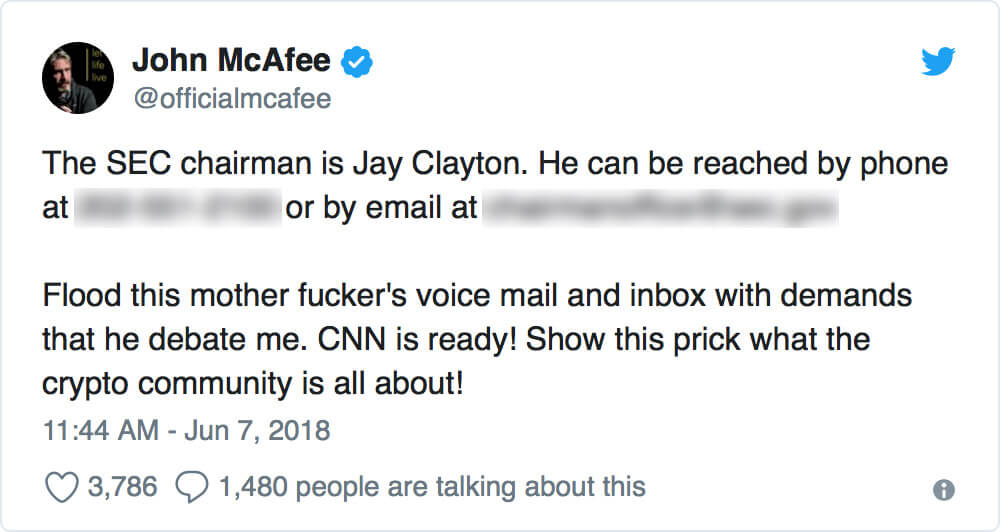Click the blurred phone number

click(176, 209)
